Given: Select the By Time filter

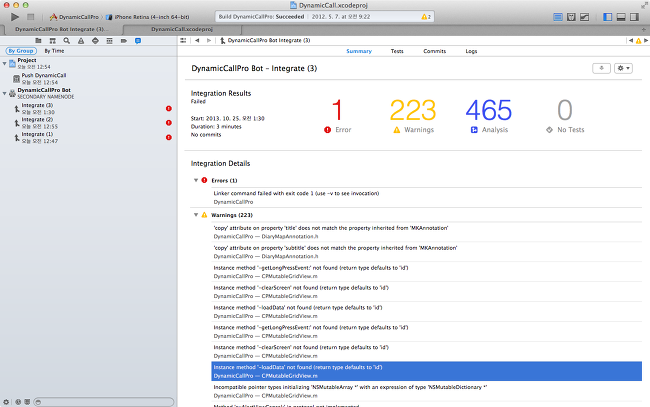Looking at the screenshot, I should [54, 51].
